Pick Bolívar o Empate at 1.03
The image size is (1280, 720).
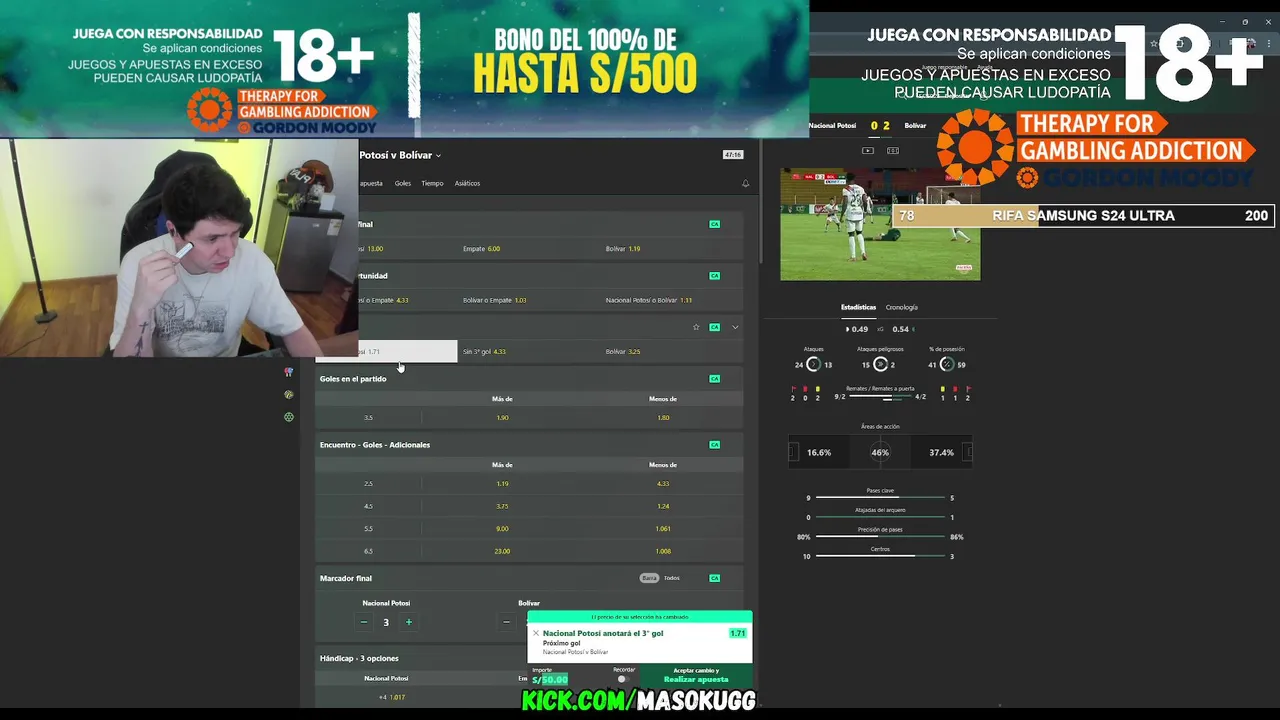(x=528, y=300)
